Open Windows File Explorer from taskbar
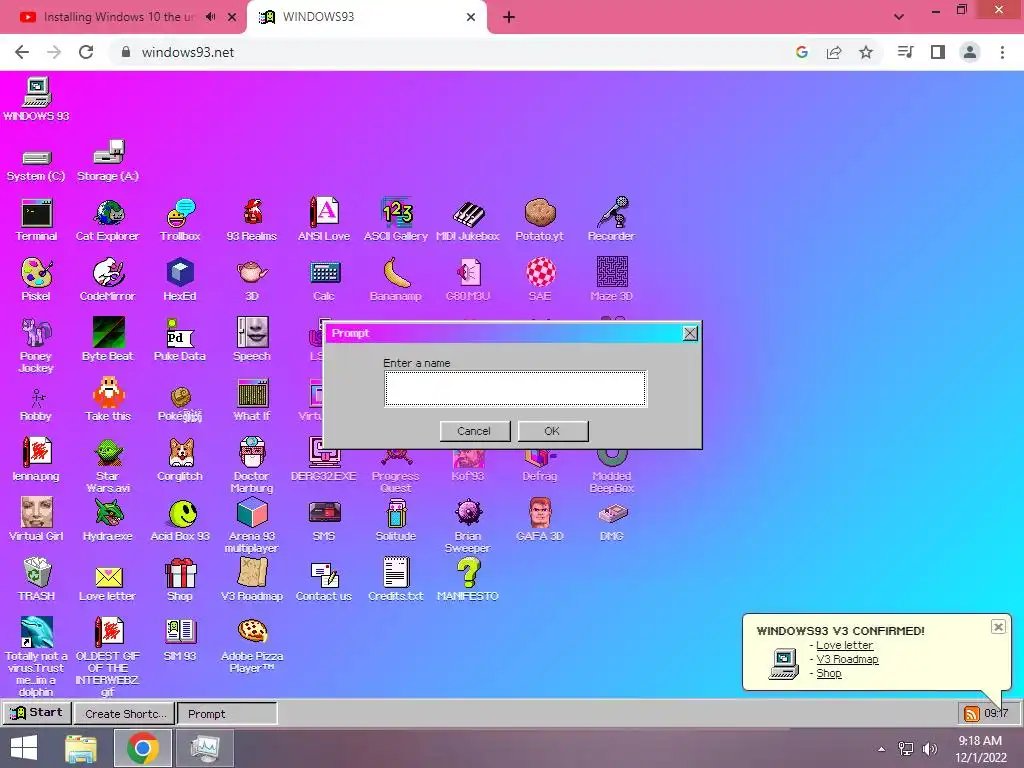This screenshot has width=1024, height=768. [x=80, y=748]
